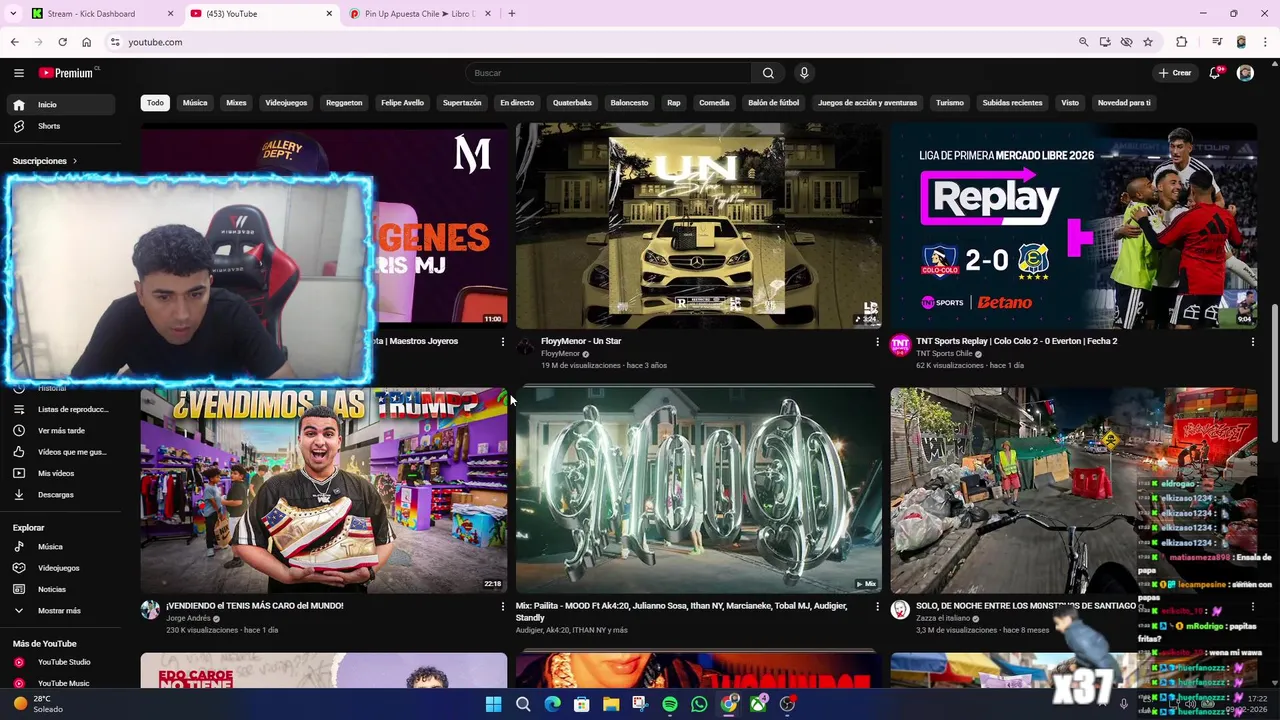Open YouTube notifications bell
This screenshot has height=720, width=1280.
click(x=1215, y=73)
